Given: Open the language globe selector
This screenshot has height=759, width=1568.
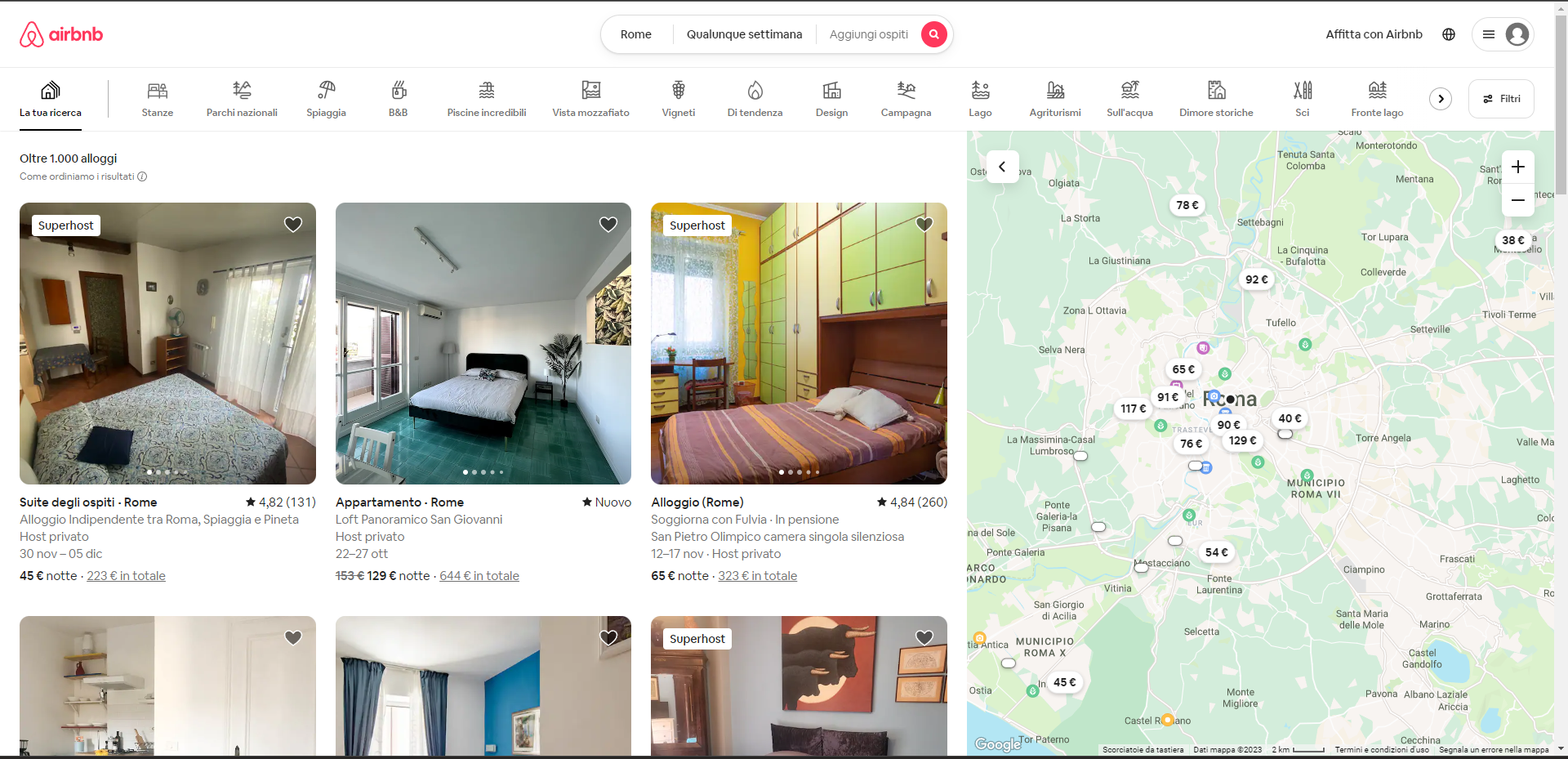Looking at the screenshot, I should [1449, 34].
